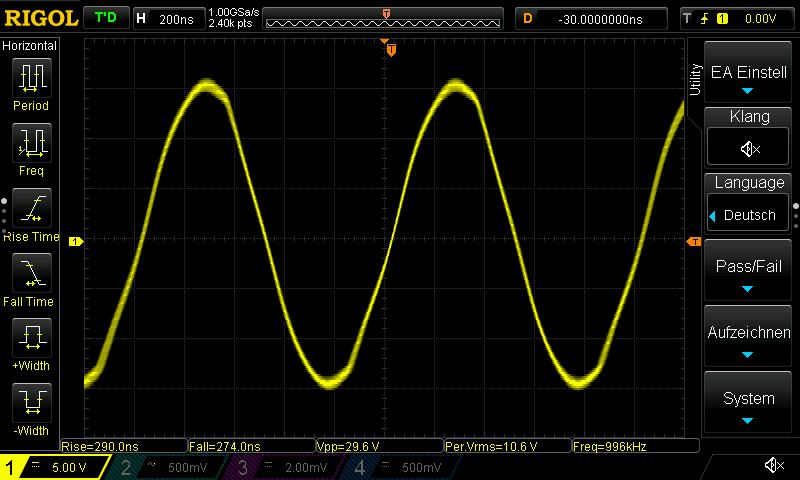Viewport: 800px width, 480px height.
Task: Select the Fall Time measurement icon
Action: 32,273
